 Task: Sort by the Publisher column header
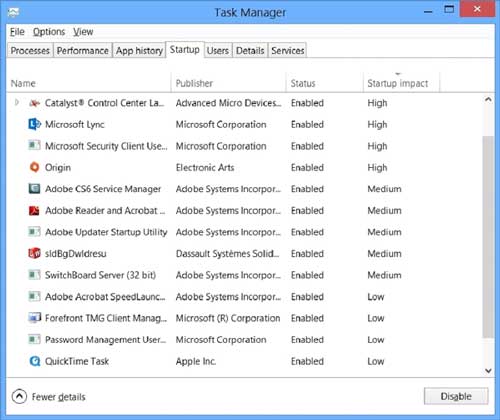tap(194, 83)
